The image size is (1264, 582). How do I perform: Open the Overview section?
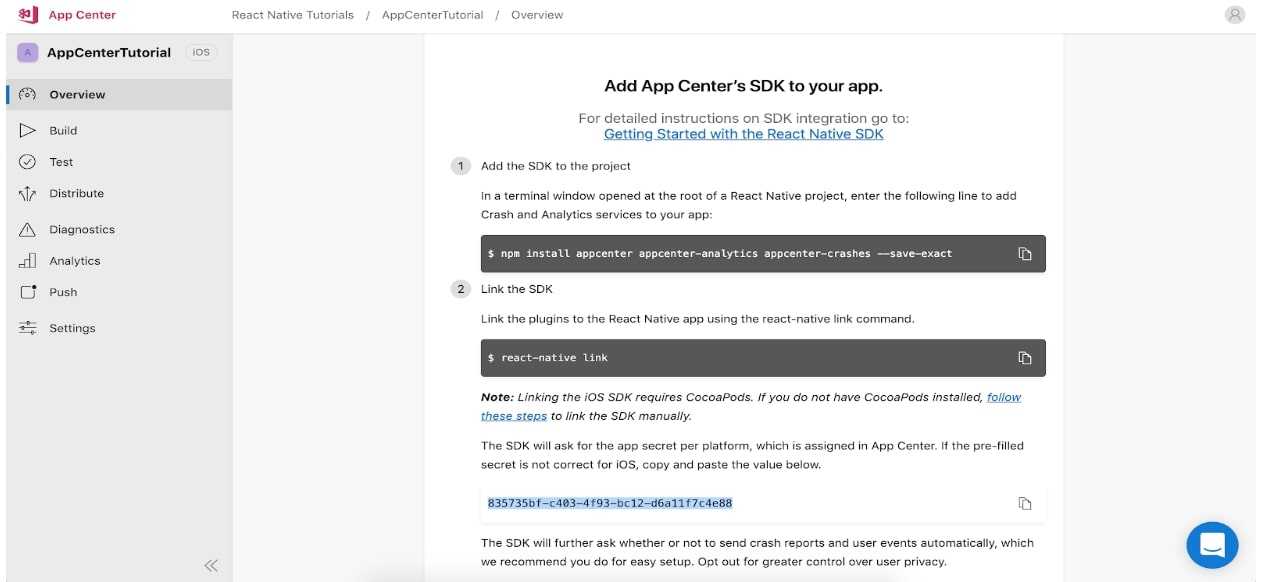(119, 95)
